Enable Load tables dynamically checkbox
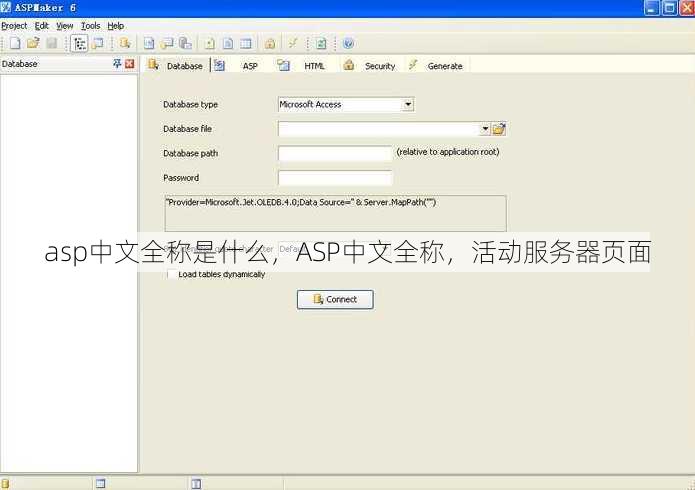695x490 pixels. (171, 274)
